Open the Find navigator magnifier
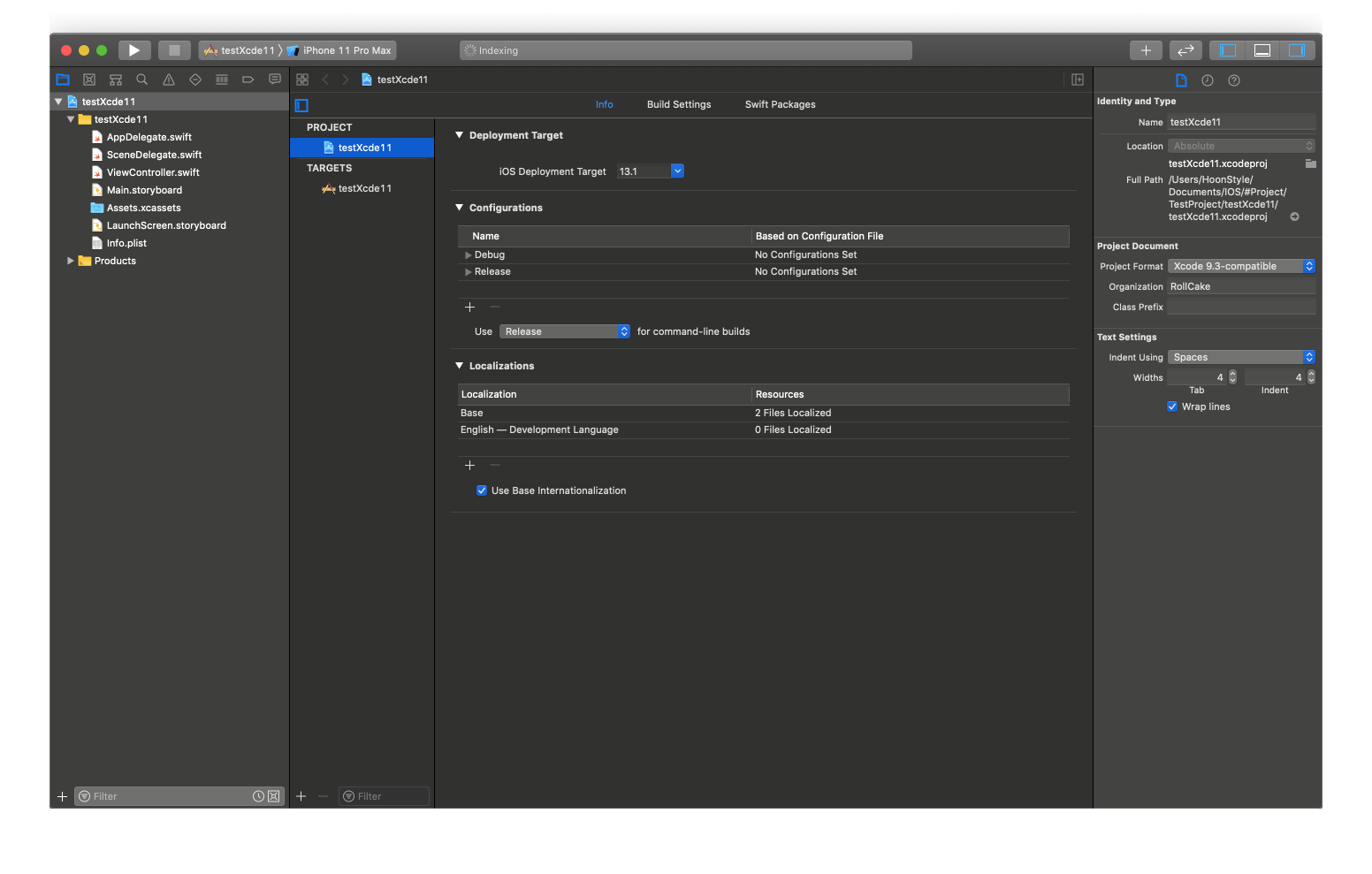1372x874 pixels. 142,80
